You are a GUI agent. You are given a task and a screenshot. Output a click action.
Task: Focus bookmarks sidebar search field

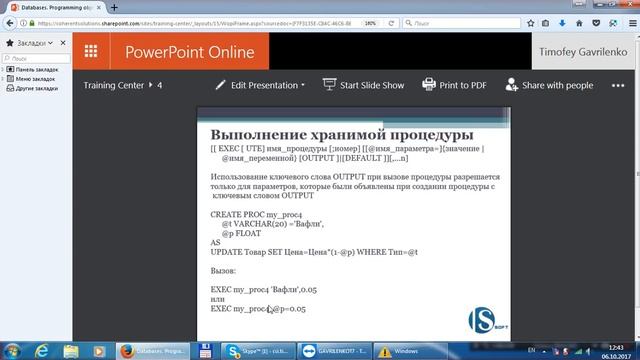pos(36,58)
